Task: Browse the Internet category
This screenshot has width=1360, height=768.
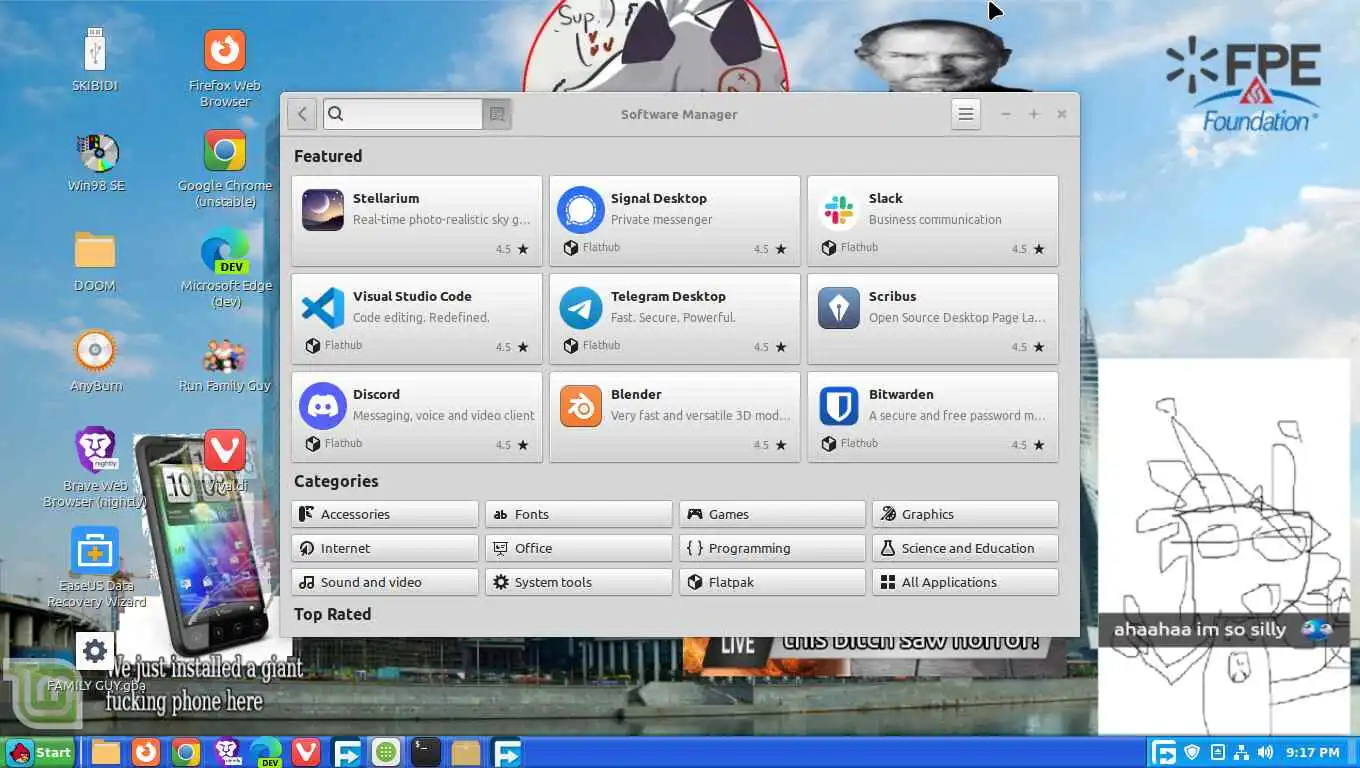Action: click(x=385, y=548)
